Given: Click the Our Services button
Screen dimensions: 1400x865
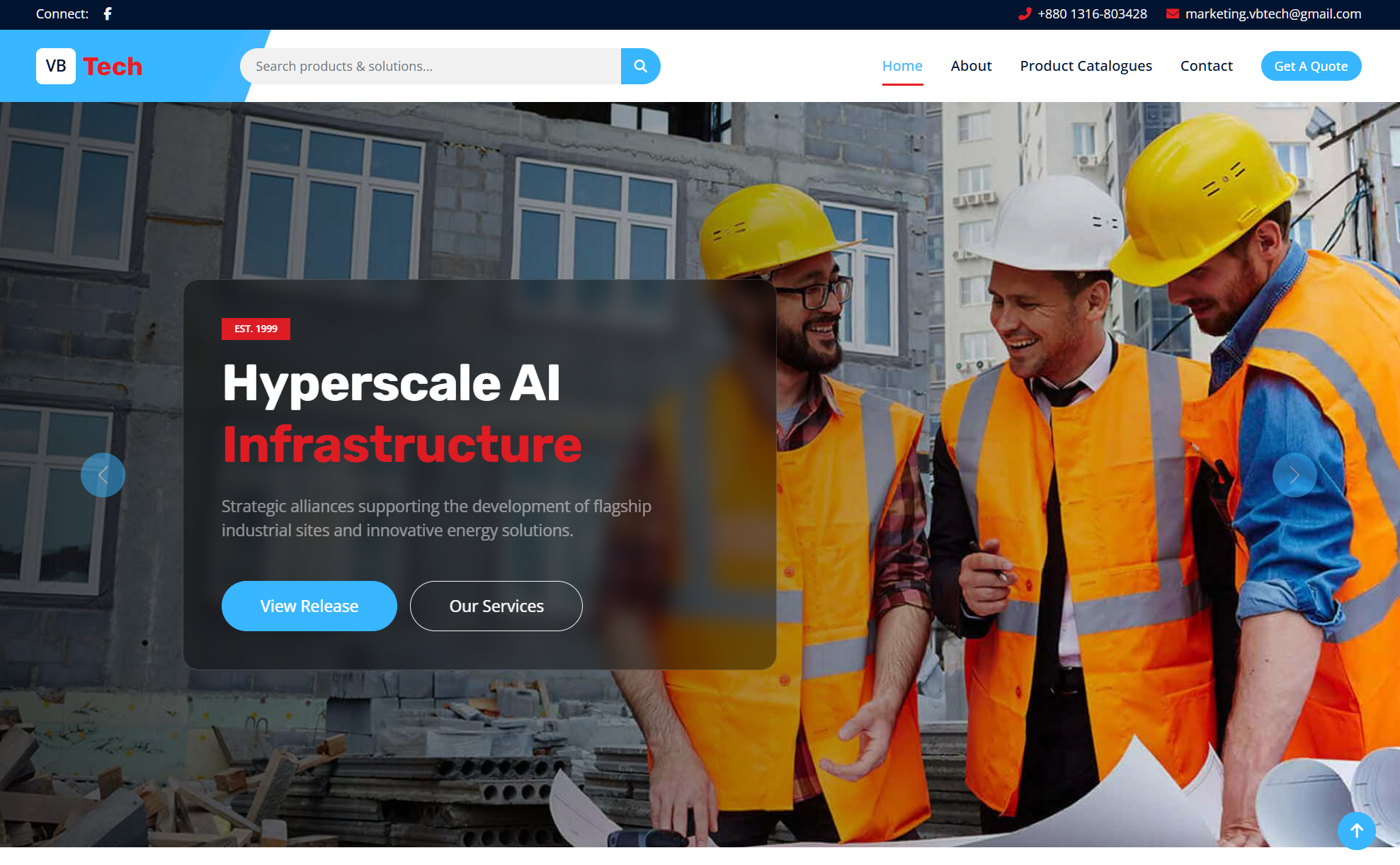Looking at the screenshot, I should point(496,606).
